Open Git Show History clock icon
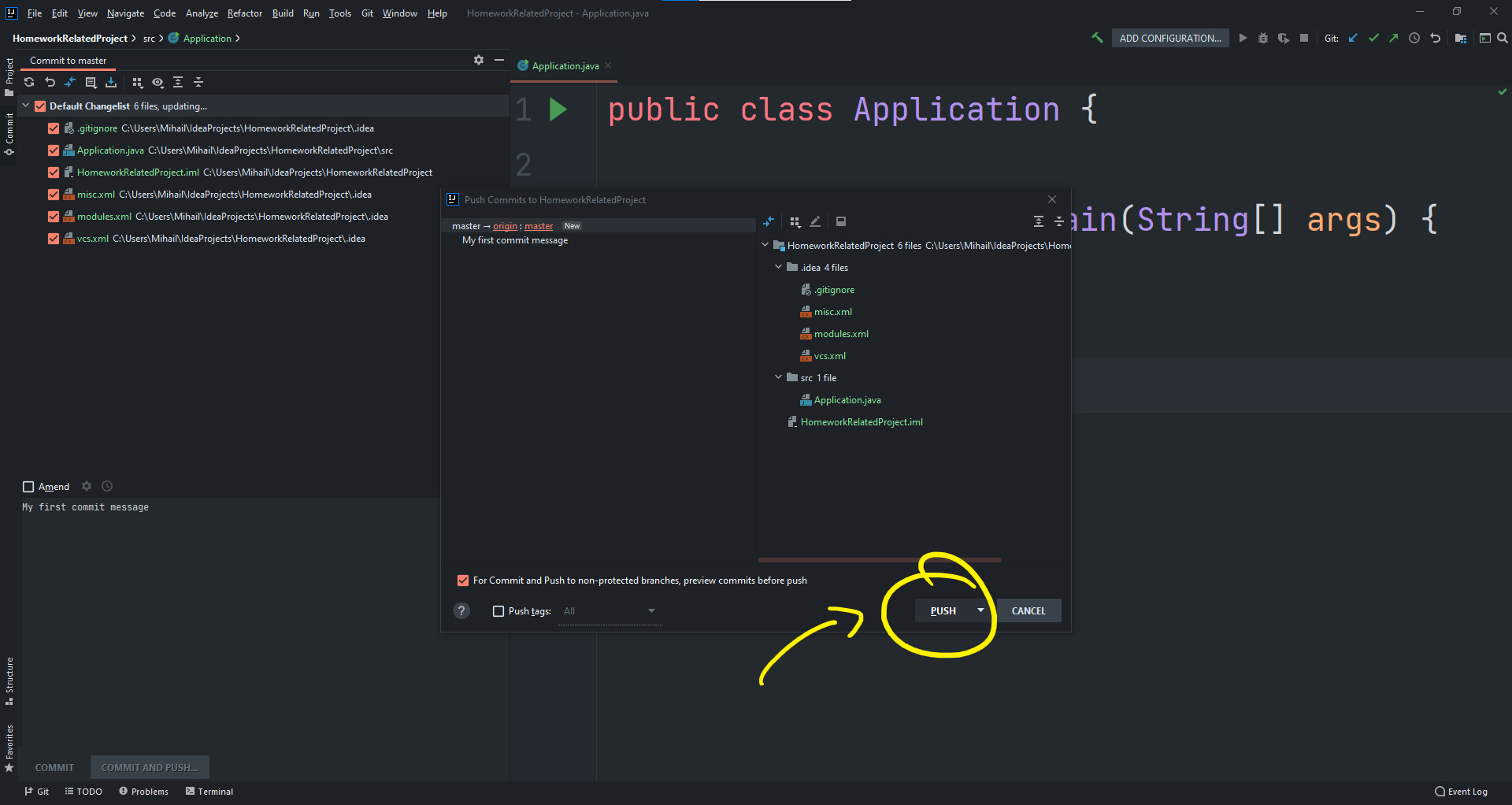The height and width of the screenshot is (805, 1512). tap(1414, 38)
